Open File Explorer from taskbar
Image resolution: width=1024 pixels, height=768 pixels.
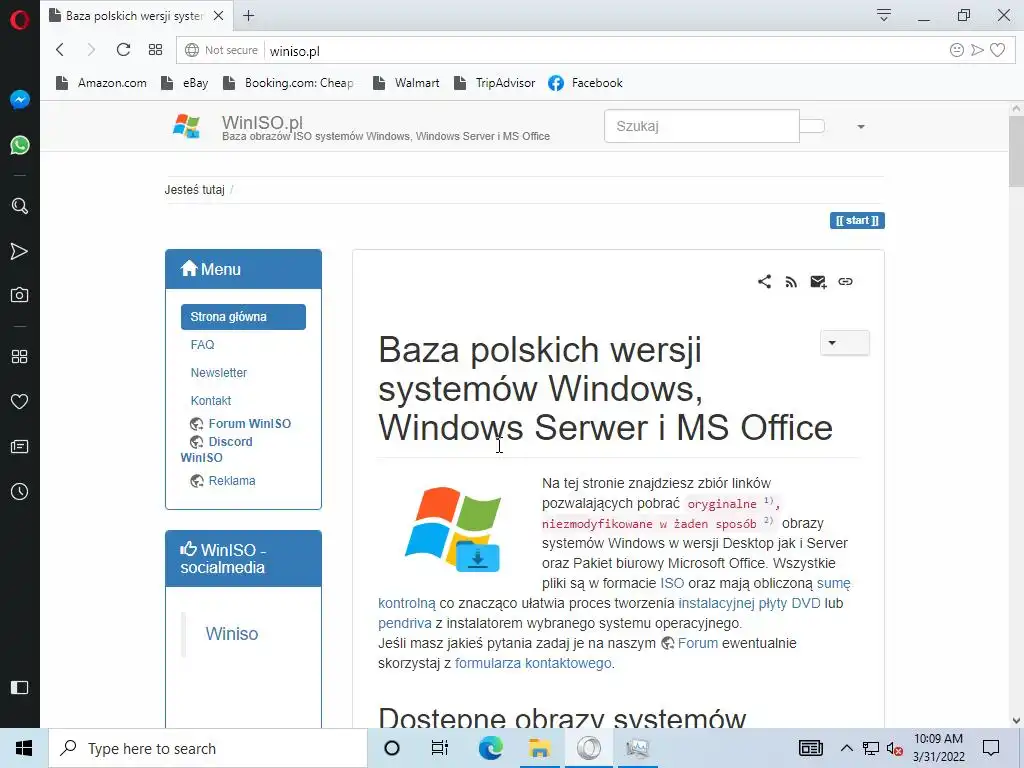[x=539, y=748]
